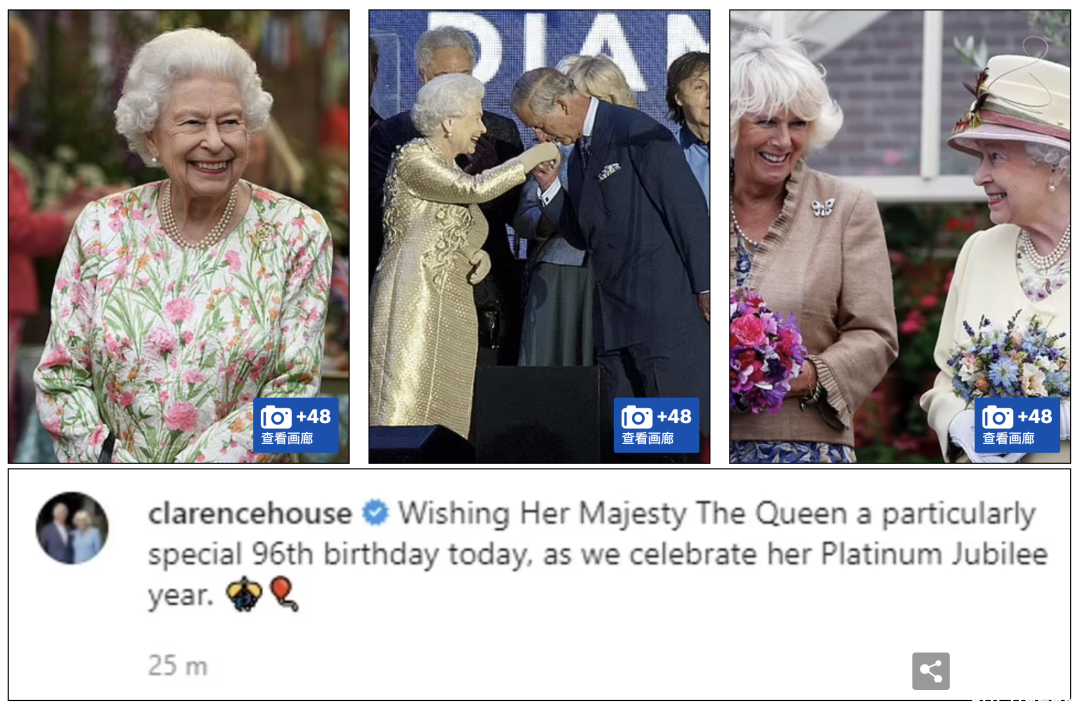Viewport: 1080px width, 706px height.
Task: Open gallery from floral dress photo's camera icon
Action: (x=276, y=417)
